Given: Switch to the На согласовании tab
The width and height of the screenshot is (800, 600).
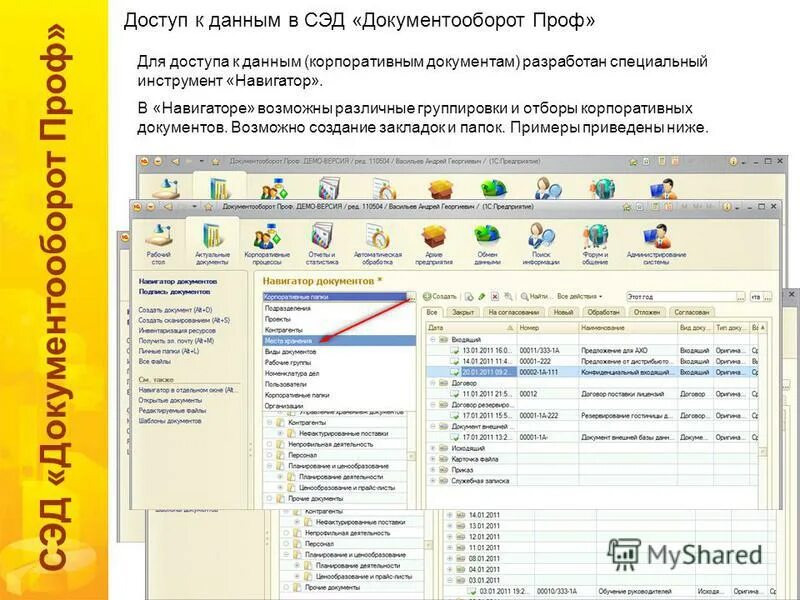Looking at the screenshot, I should click(513, 312).
